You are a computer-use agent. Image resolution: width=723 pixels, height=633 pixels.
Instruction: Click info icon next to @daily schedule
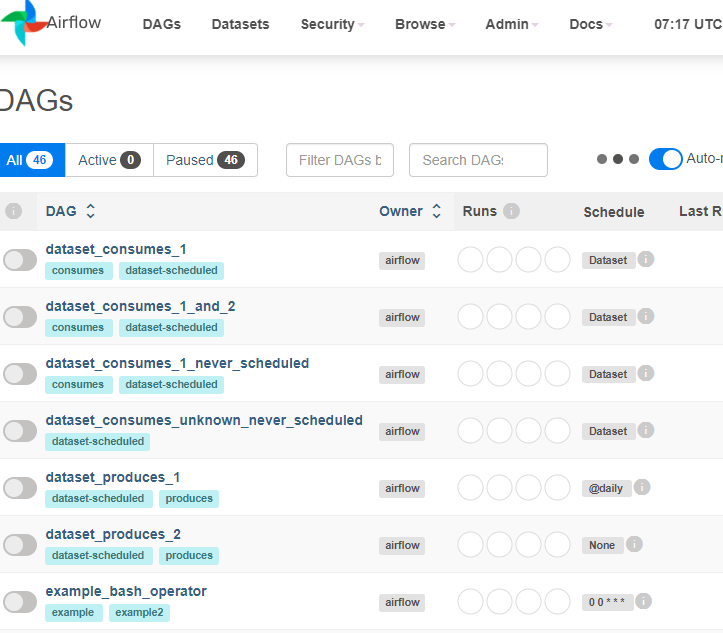[x=642, y=487]
